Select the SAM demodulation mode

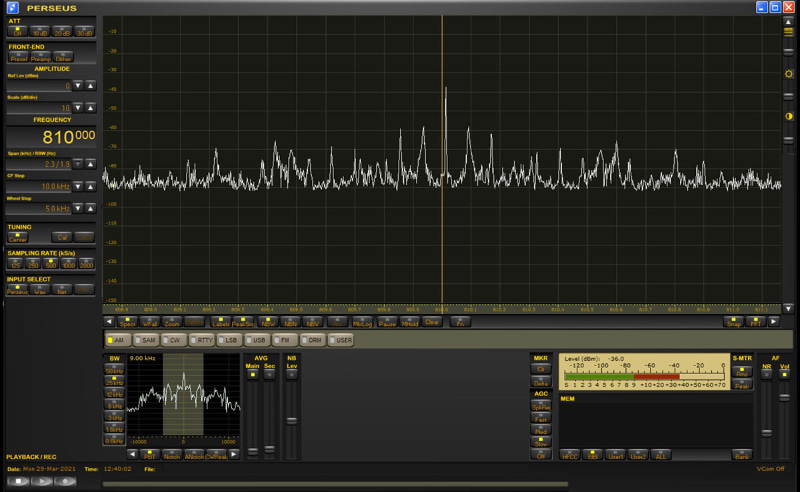coord(144,340)
